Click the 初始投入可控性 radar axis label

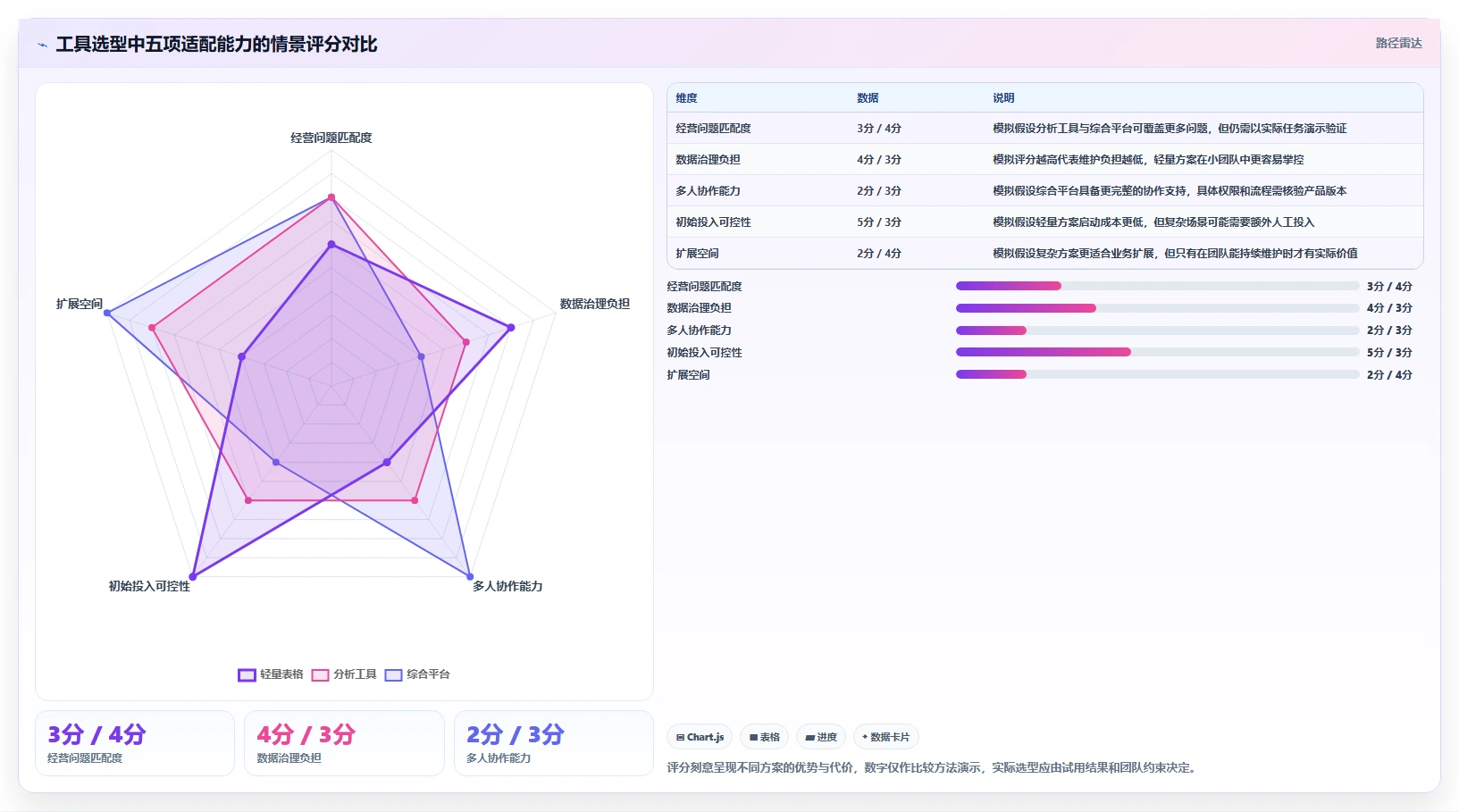click(149, 586)
